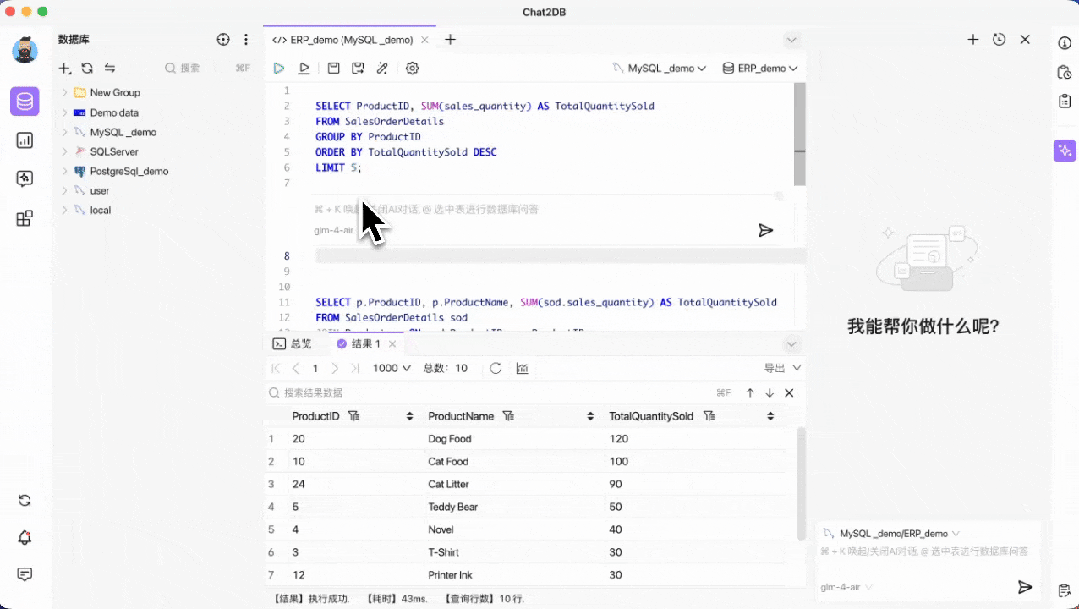Viewport: 1079px width, 609px height.
Task: Open the 1000 page size dropdown
Action: 392,368
